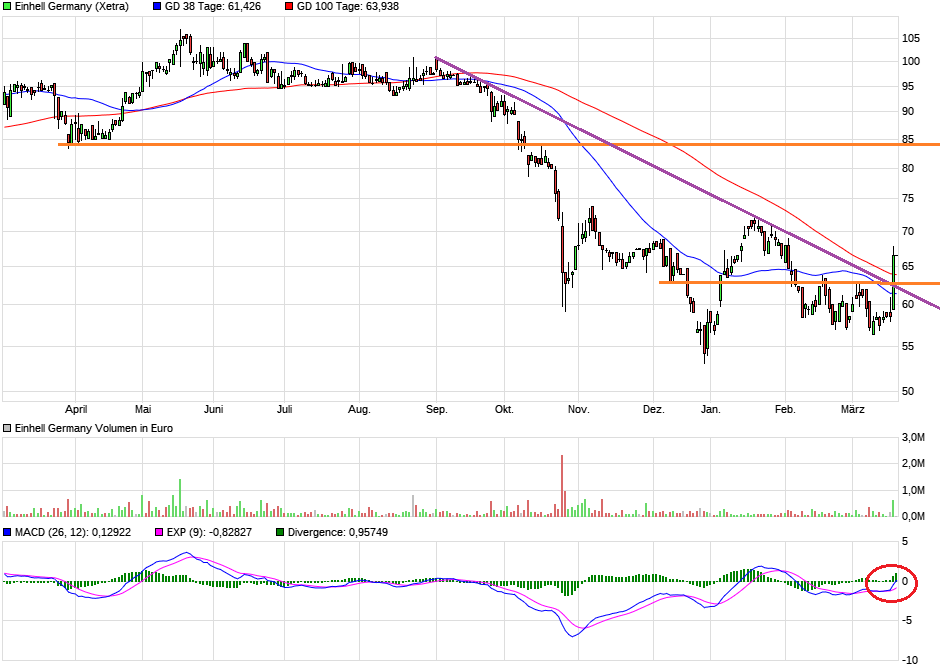Click the 3,0M volume axis label
Viewport: 940px width, 670px height.
(x=912, y=438)
